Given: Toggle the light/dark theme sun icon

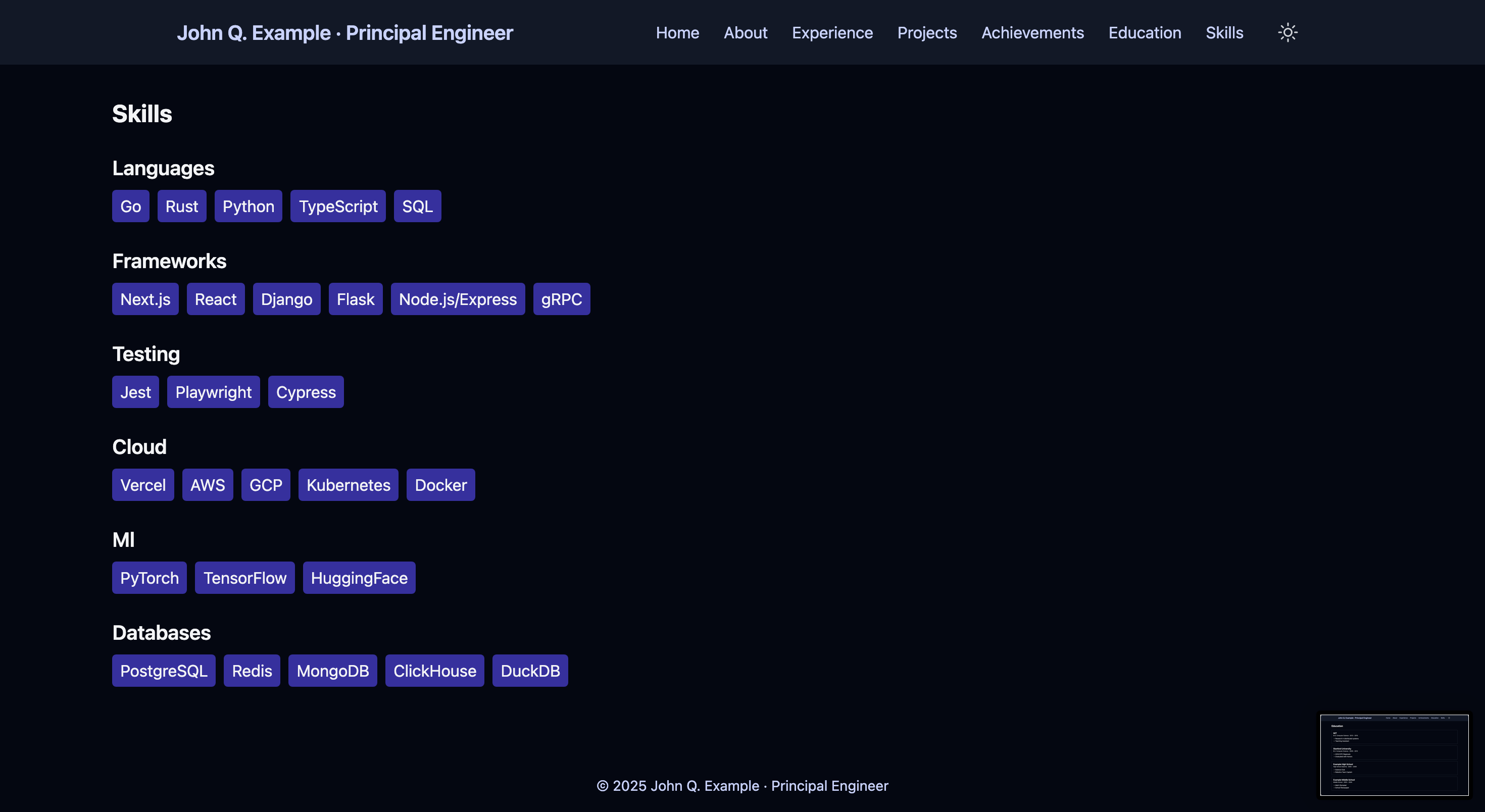Looking at the screenshot, I should (x=1288, y=32).
